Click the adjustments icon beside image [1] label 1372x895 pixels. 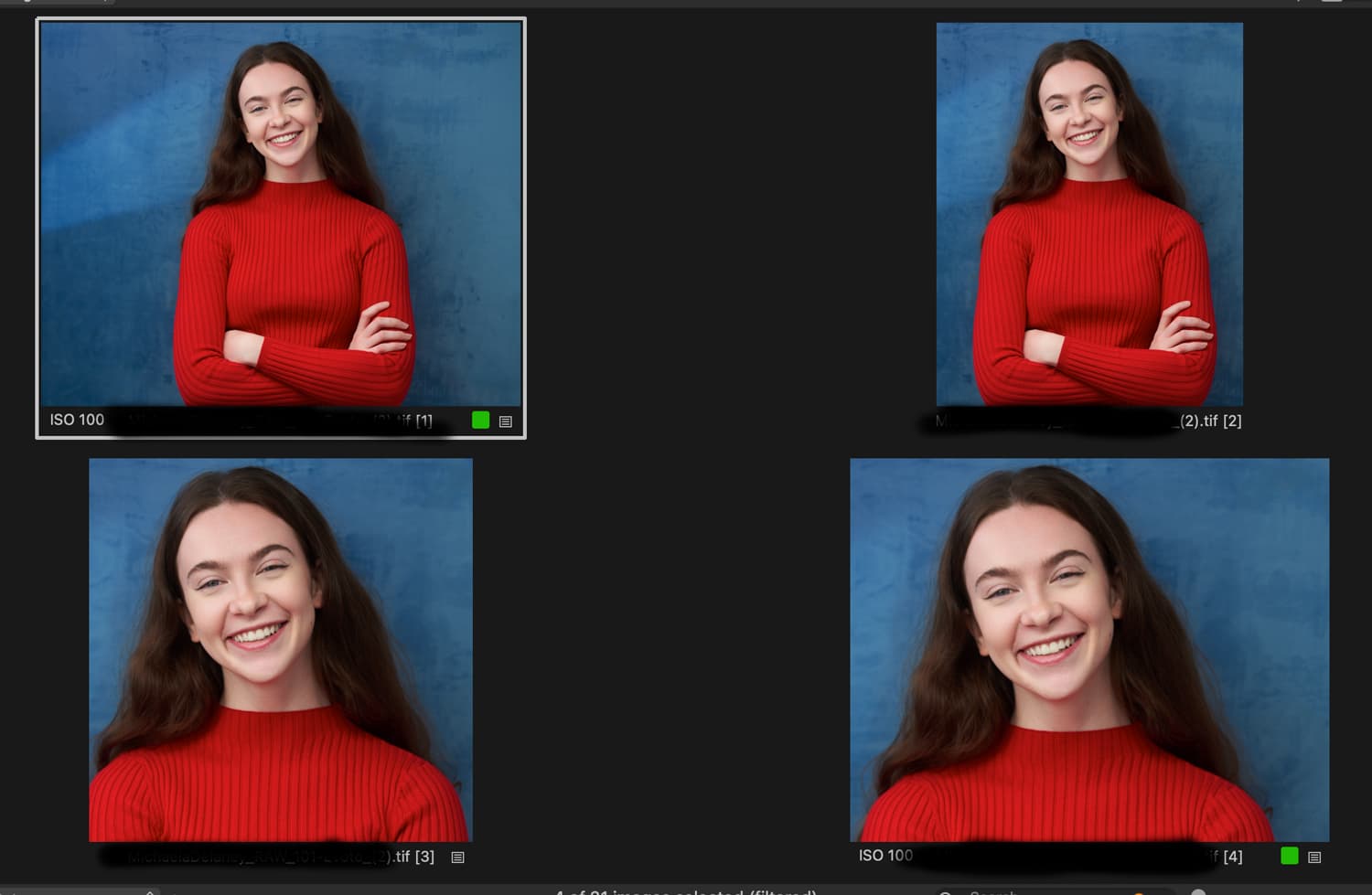(x=506, y=421)
